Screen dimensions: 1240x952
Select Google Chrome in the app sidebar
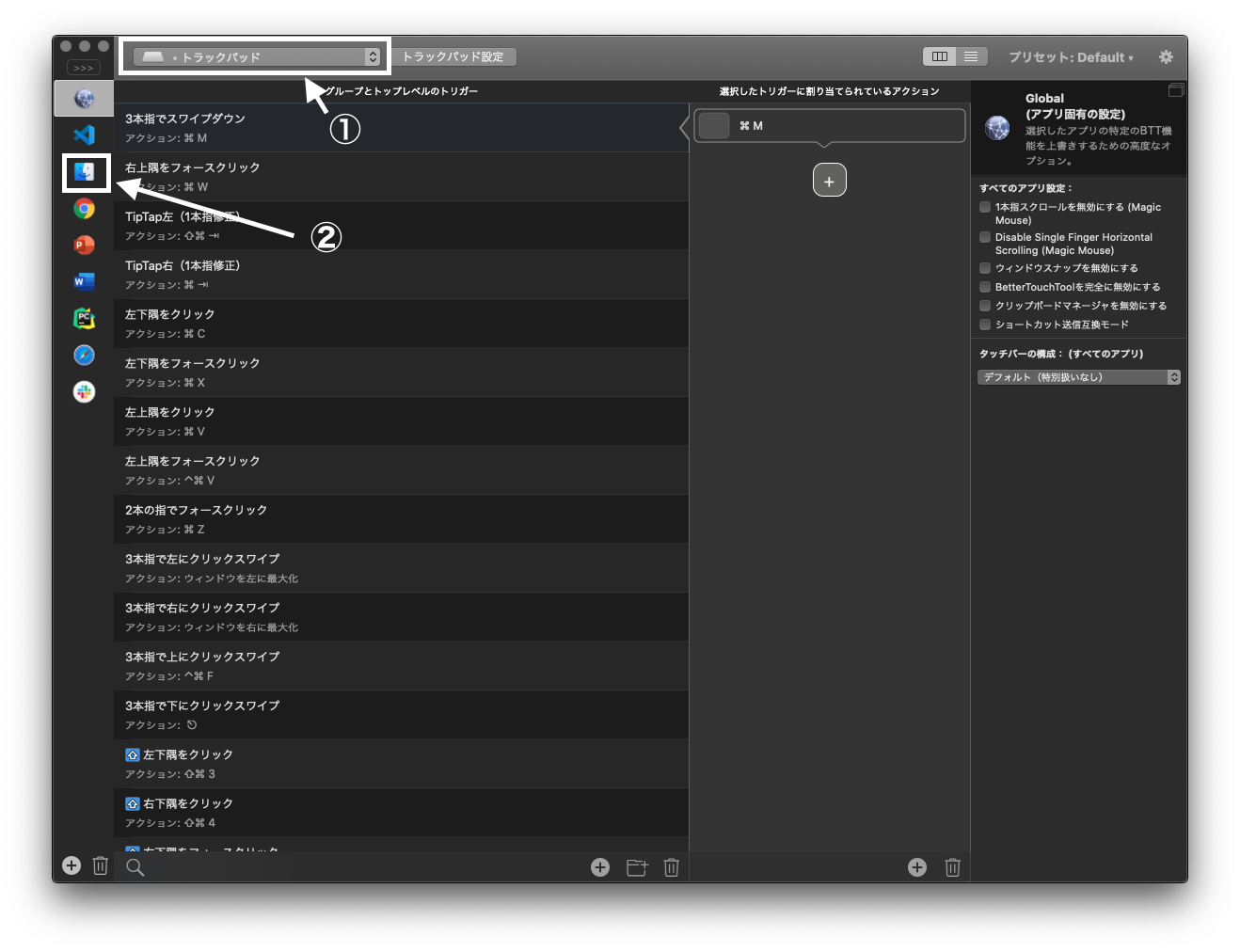click(x=84, y=209)
